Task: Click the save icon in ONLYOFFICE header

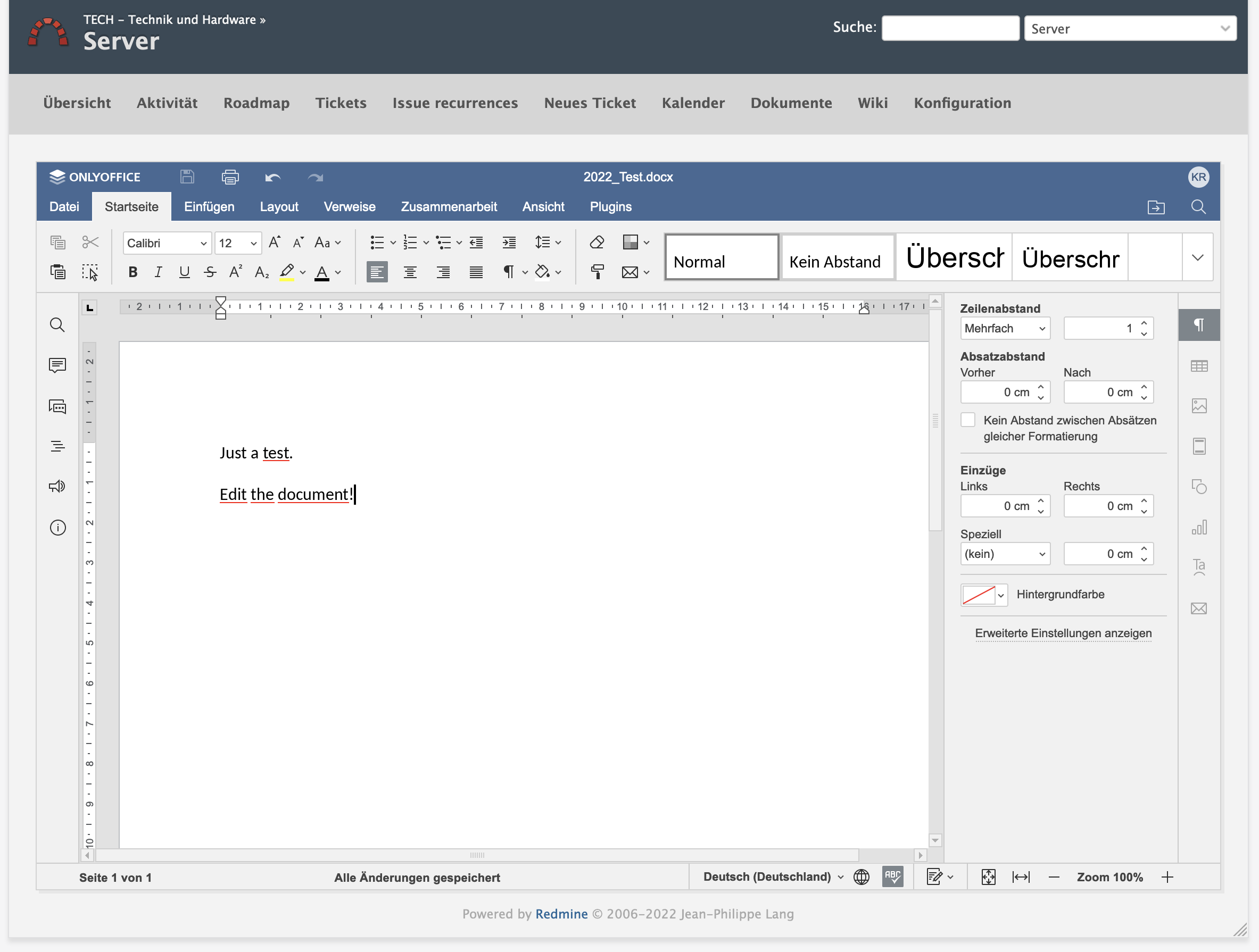Action: [187, 177]
